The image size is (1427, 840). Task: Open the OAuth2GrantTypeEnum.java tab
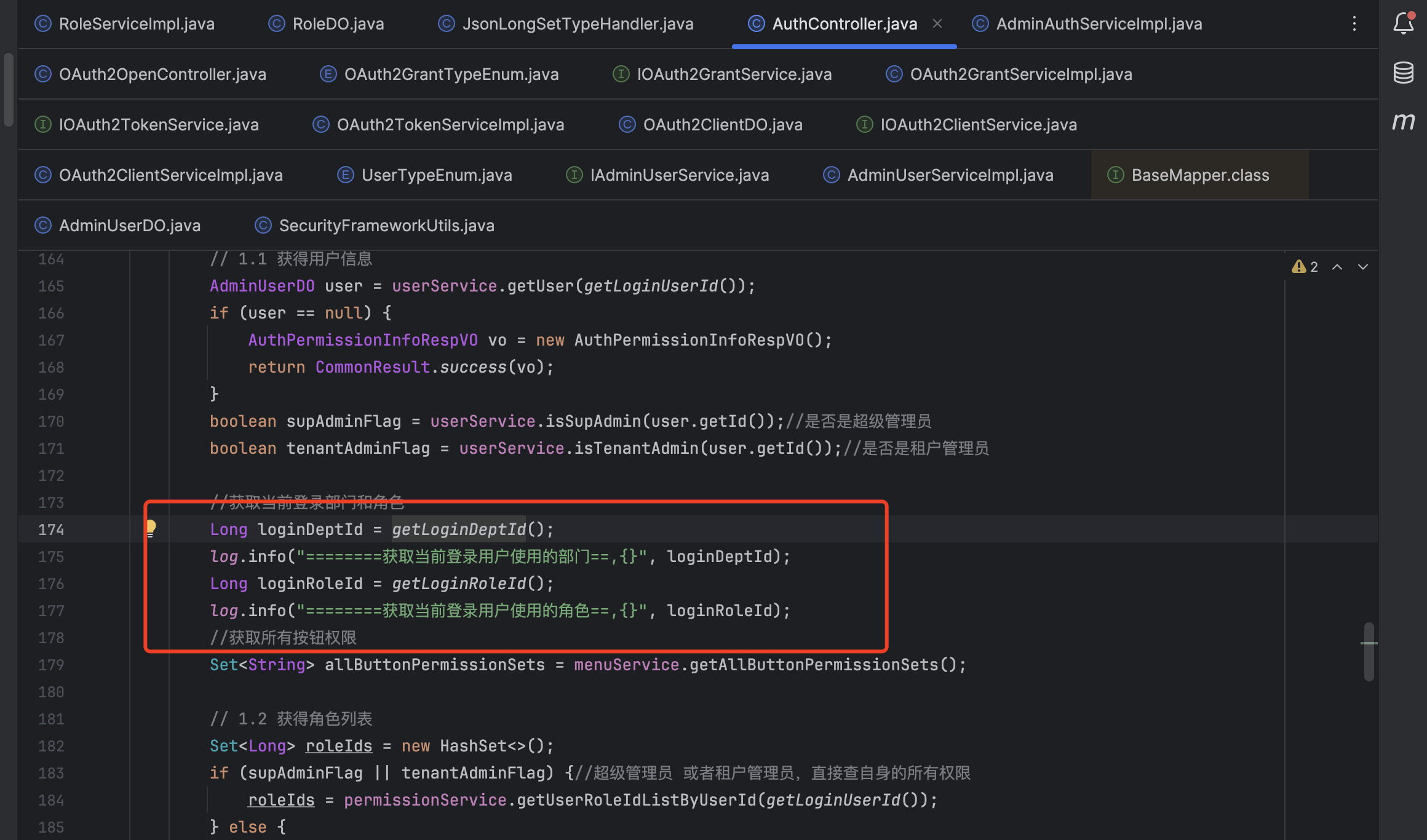451,74
